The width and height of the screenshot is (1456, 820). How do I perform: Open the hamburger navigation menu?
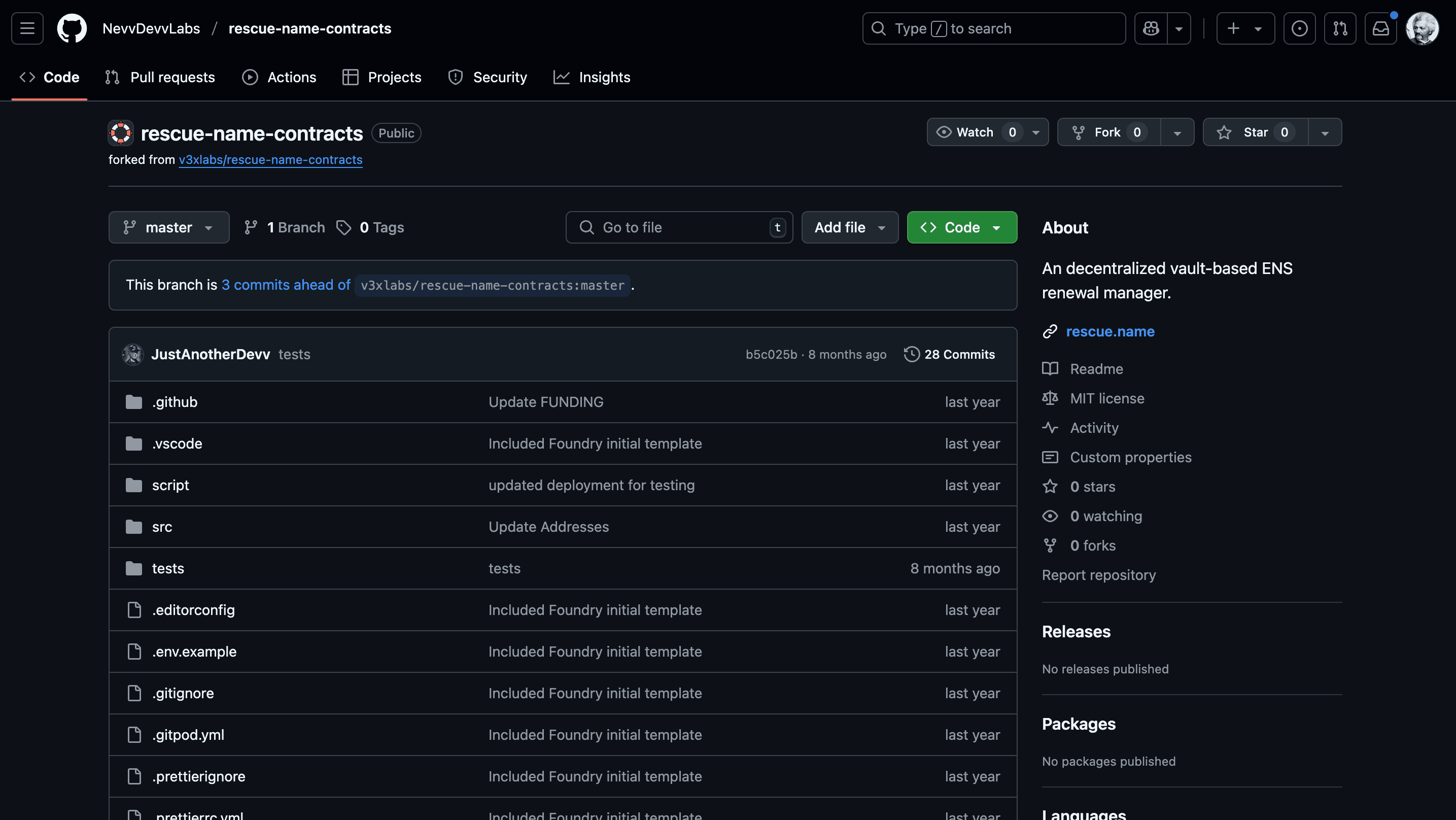[x=27, y=28]
